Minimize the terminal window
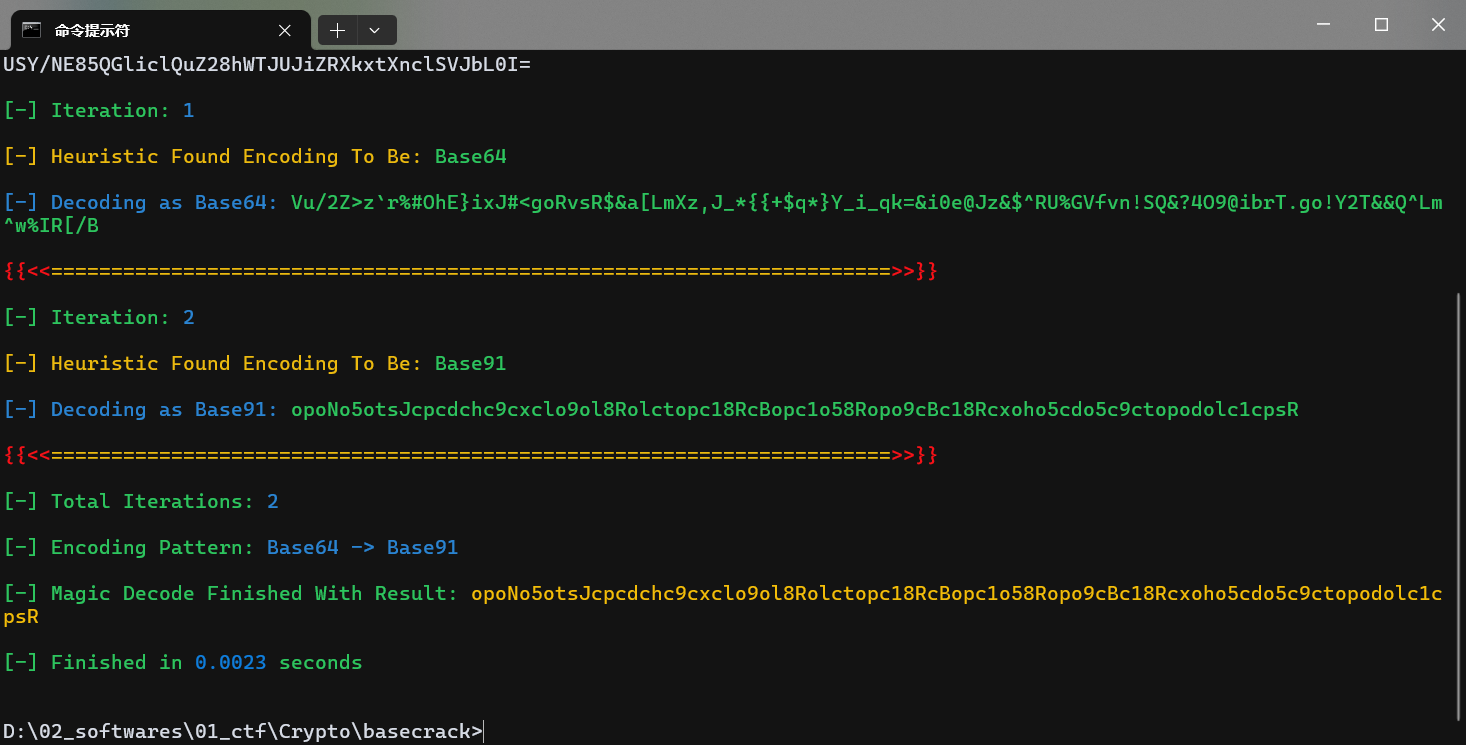Screen dimensions: 1466x745 click(x=1325, y=25)
